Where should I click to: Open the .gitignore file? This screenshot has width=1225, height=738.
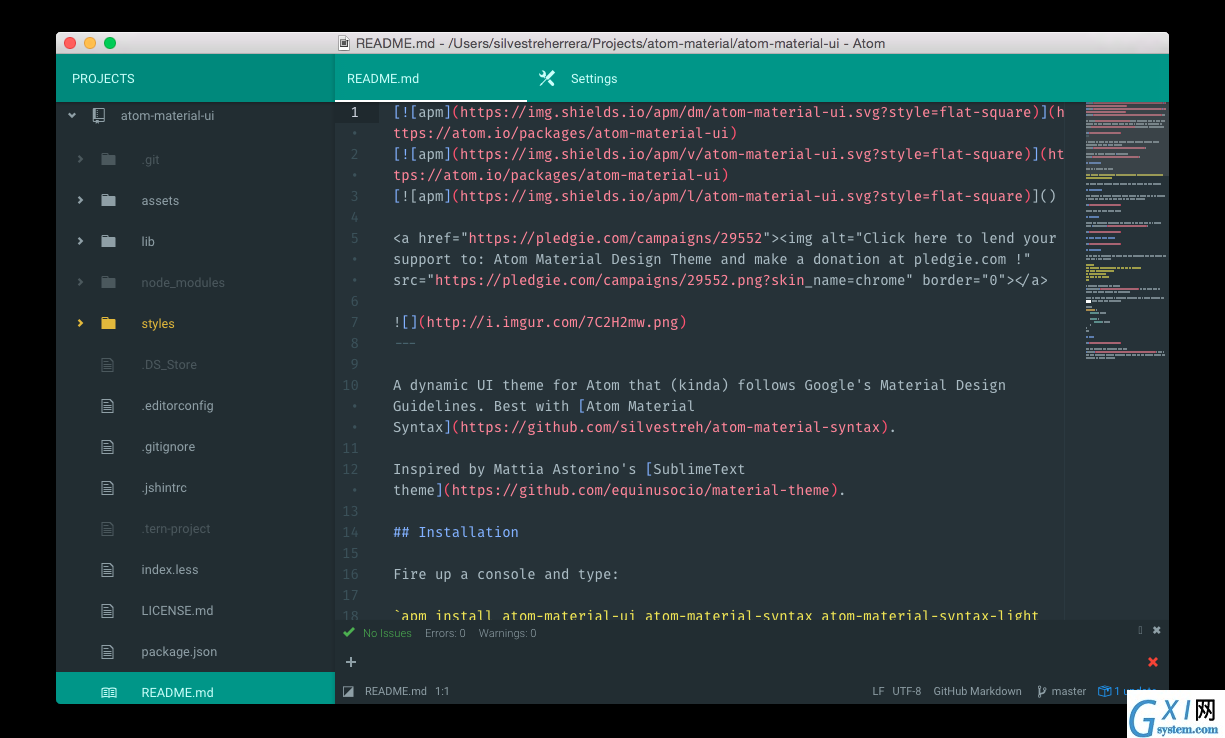168,447
